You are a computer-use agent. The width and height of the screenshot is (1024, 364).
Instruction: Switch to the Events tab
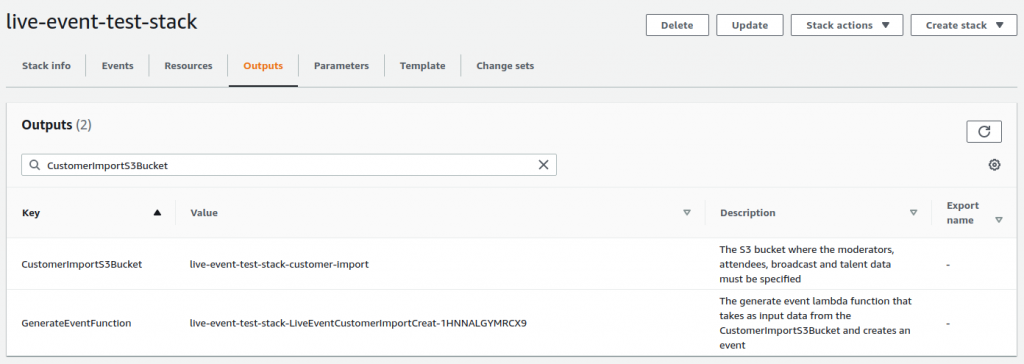118,66
